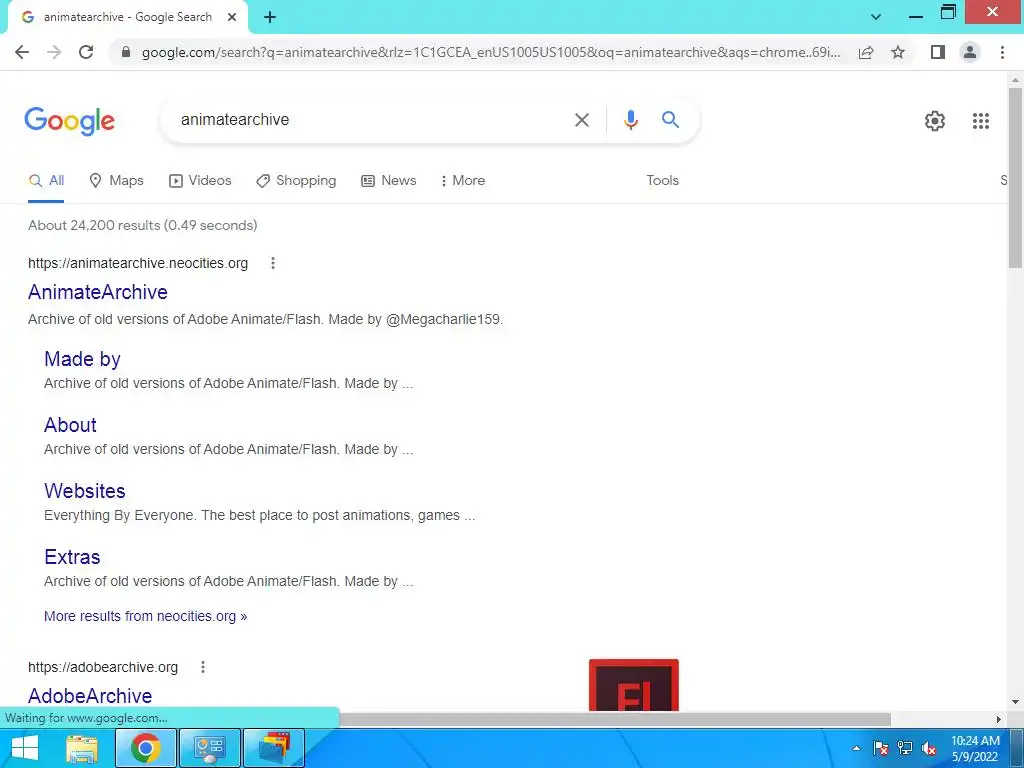Open the Windows Start menu
The width and height of the screenshot is (1024, 768).
pos(25,748)
